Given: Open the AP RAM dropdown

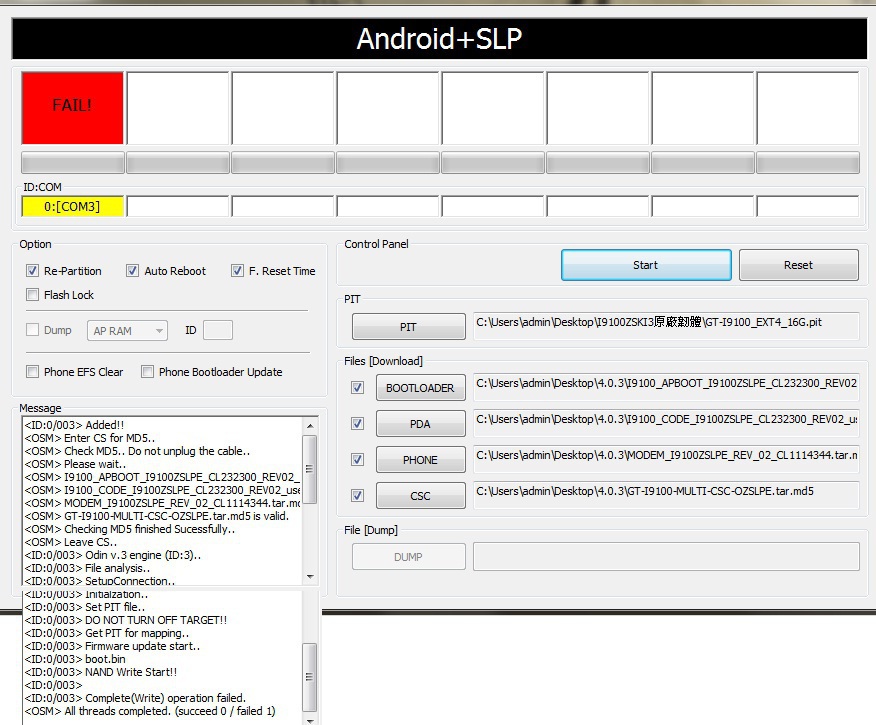Looking at the screenshot, I should (127, 331).
